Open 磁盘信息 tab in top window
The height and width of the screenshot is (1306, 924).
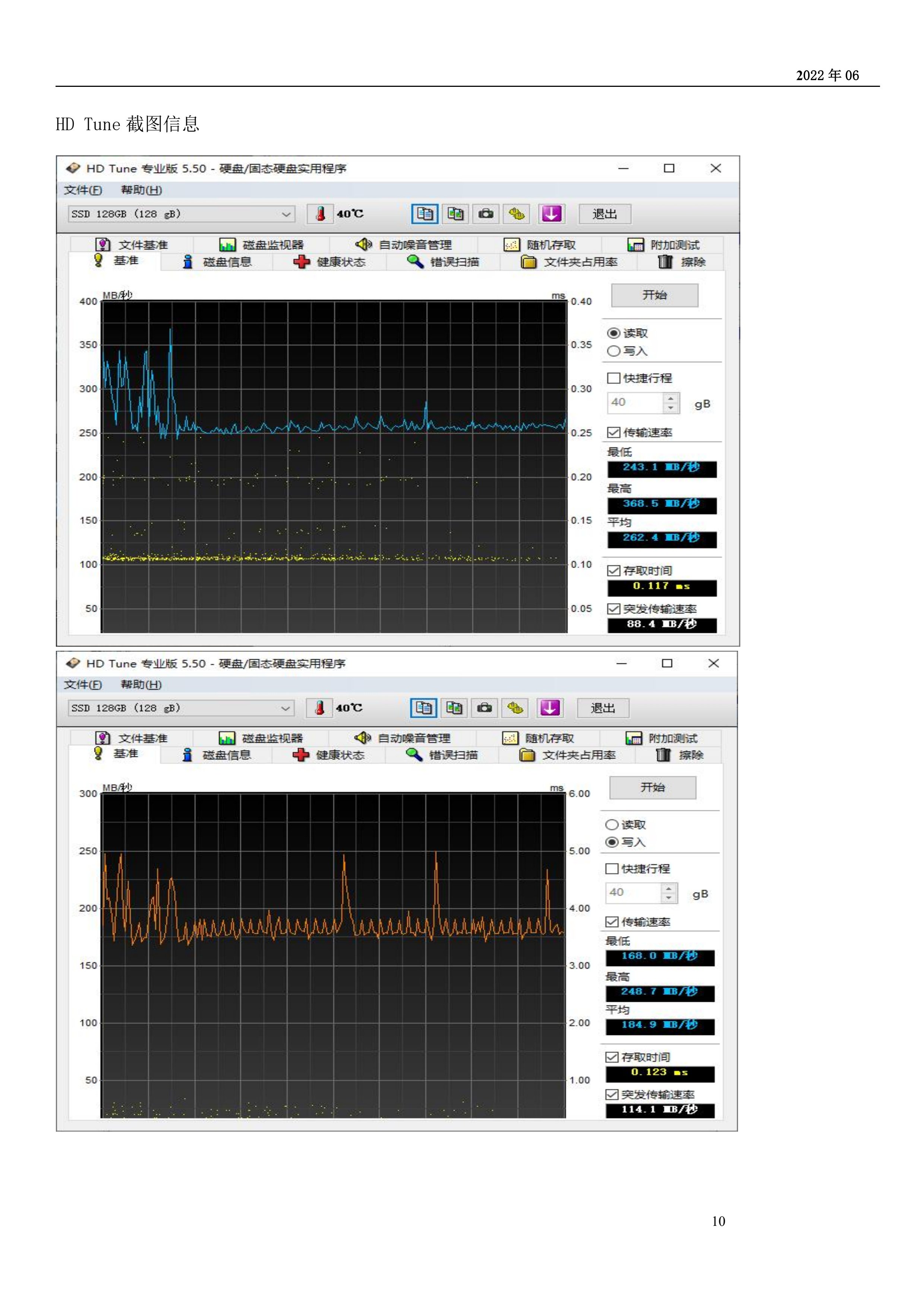pyautogui.click(x=217, y=262)
